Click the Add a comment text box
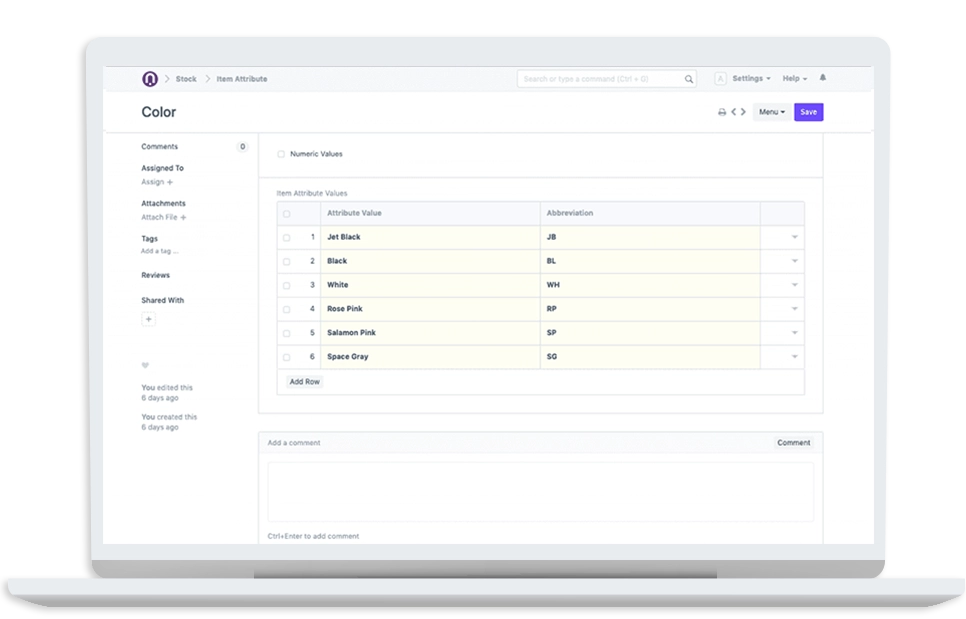The image size is (966, 619). [540, 491]
